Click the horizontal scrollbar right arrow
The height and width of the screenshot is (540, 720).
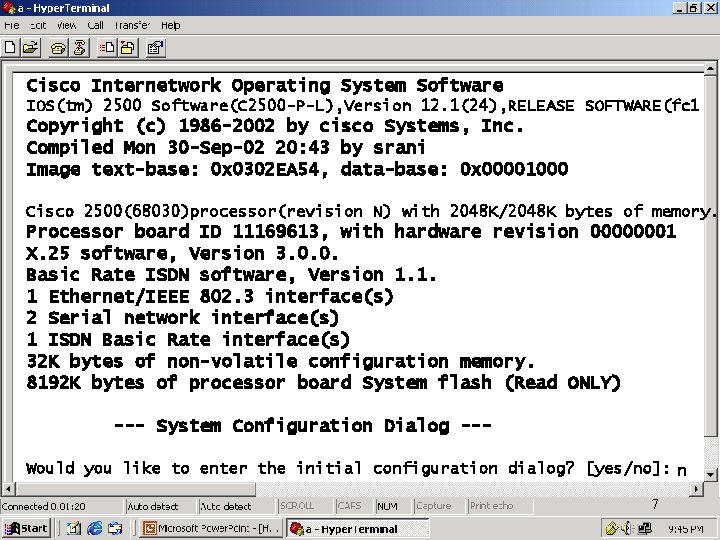(x=697, y=489)
